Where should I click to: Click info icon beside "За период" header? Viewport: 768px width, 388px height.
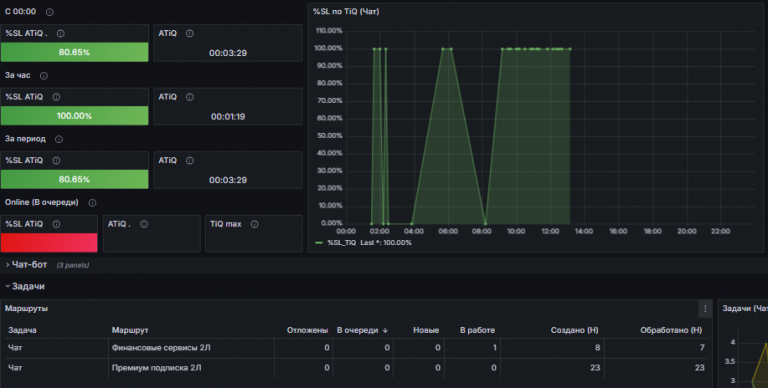[x=59, y=139]
